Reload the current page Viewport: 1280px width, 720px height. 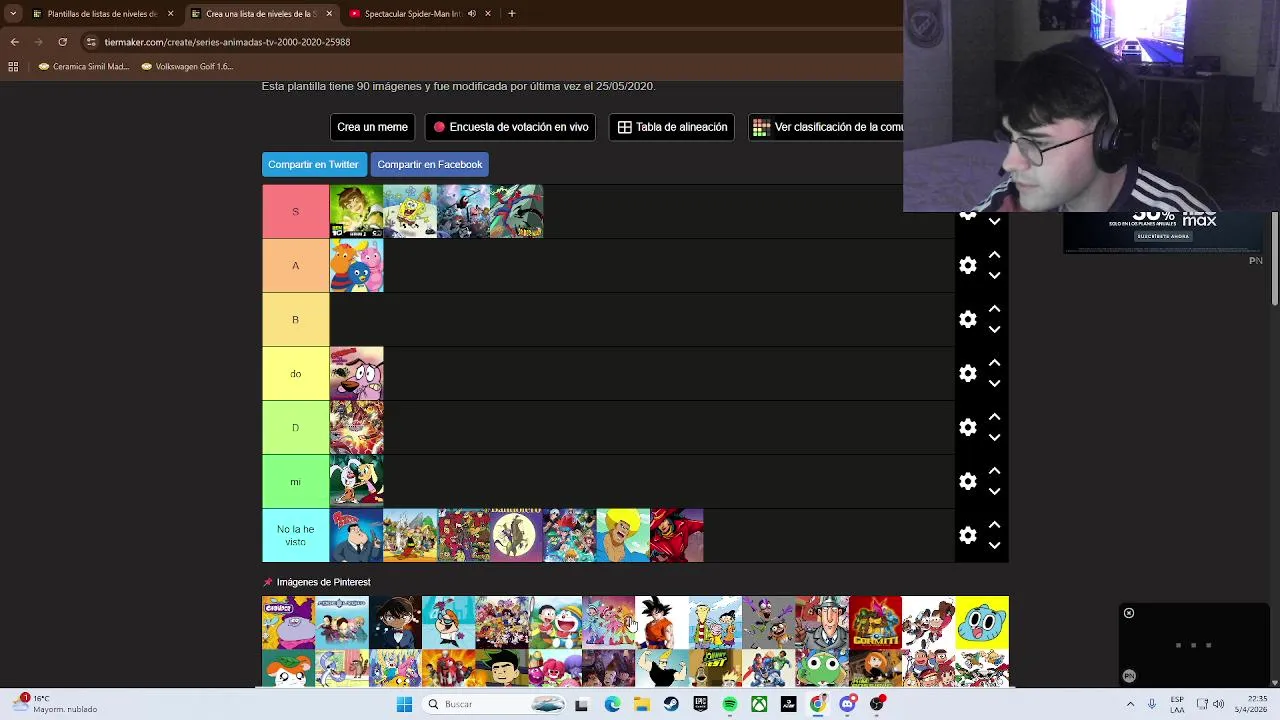[x=62, y=42]
